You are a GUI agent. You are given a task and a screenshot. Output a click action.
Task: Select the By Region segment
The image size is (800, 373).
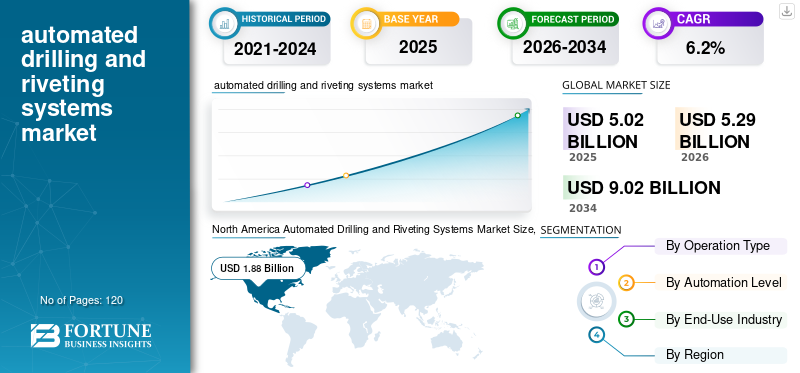pos(720,355)
